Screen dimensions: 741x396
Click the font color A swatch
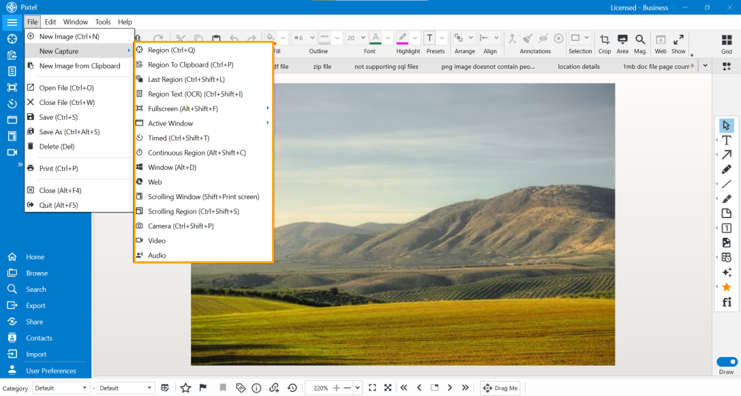pos(375,38)
